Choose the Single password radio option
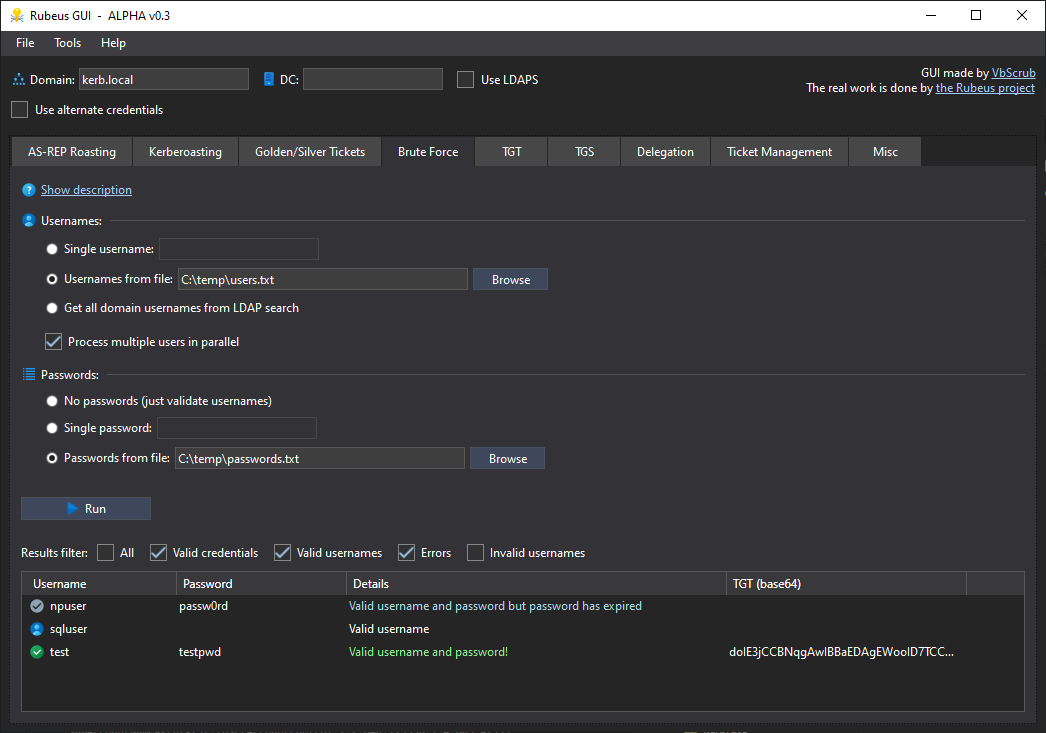Viewport: 1046px width, 733px height. click(52, 428)
